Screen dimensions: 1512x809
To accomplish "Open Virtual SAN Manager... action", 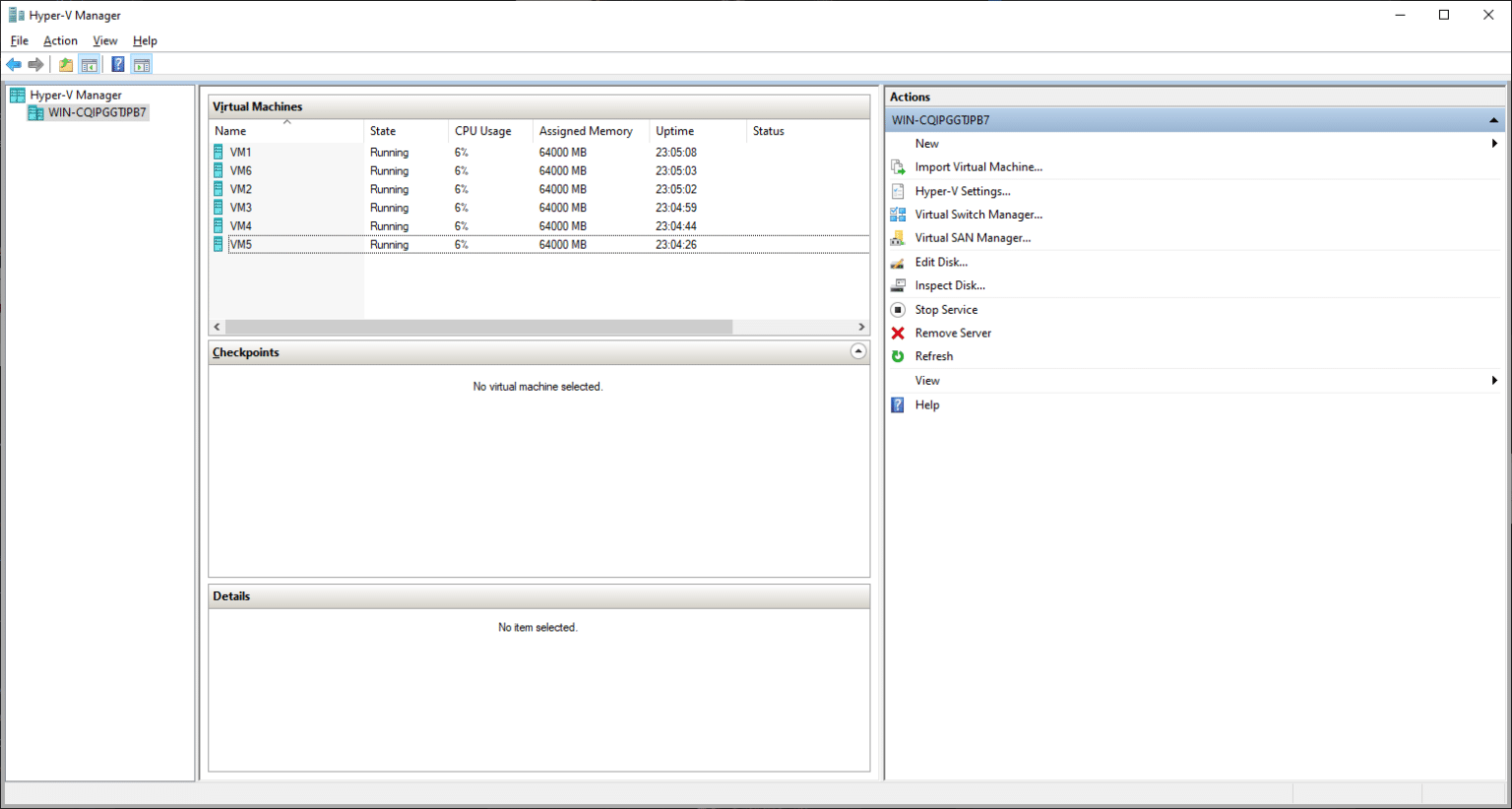I will coord(974,238).
